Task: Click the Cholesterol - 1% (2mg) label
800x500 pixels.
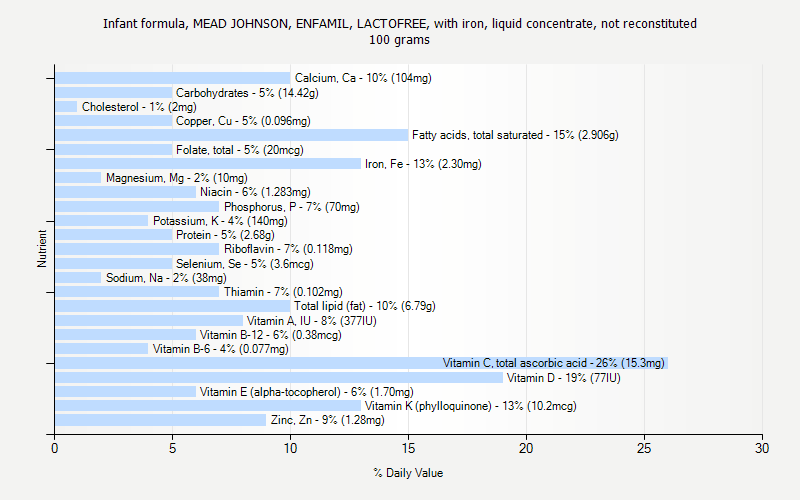Action: [x=139, y=107]
